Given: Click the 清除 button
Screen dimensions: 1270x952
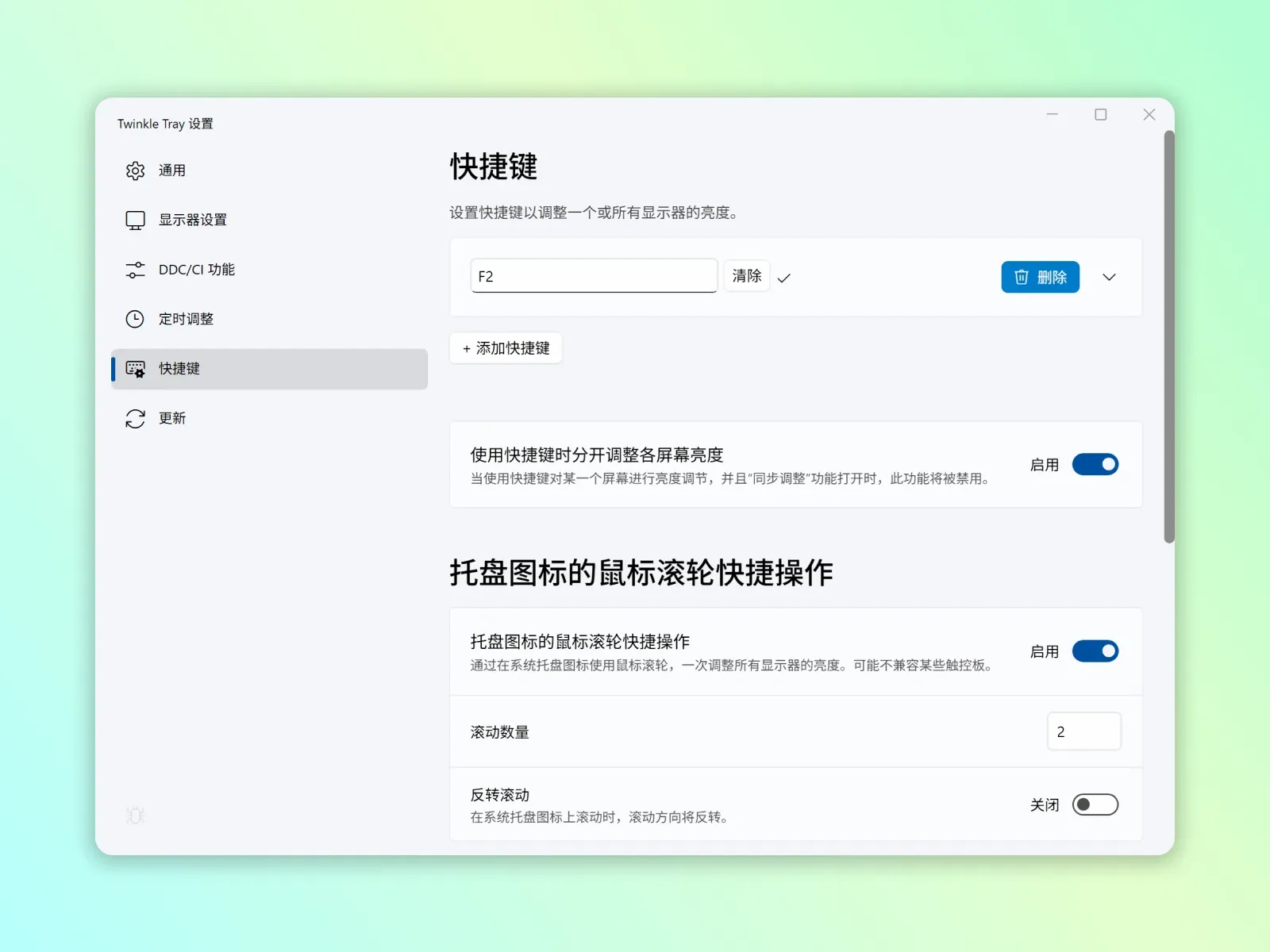Looking at the screenshot, I should pyautogui.click(x=747, y=276).
